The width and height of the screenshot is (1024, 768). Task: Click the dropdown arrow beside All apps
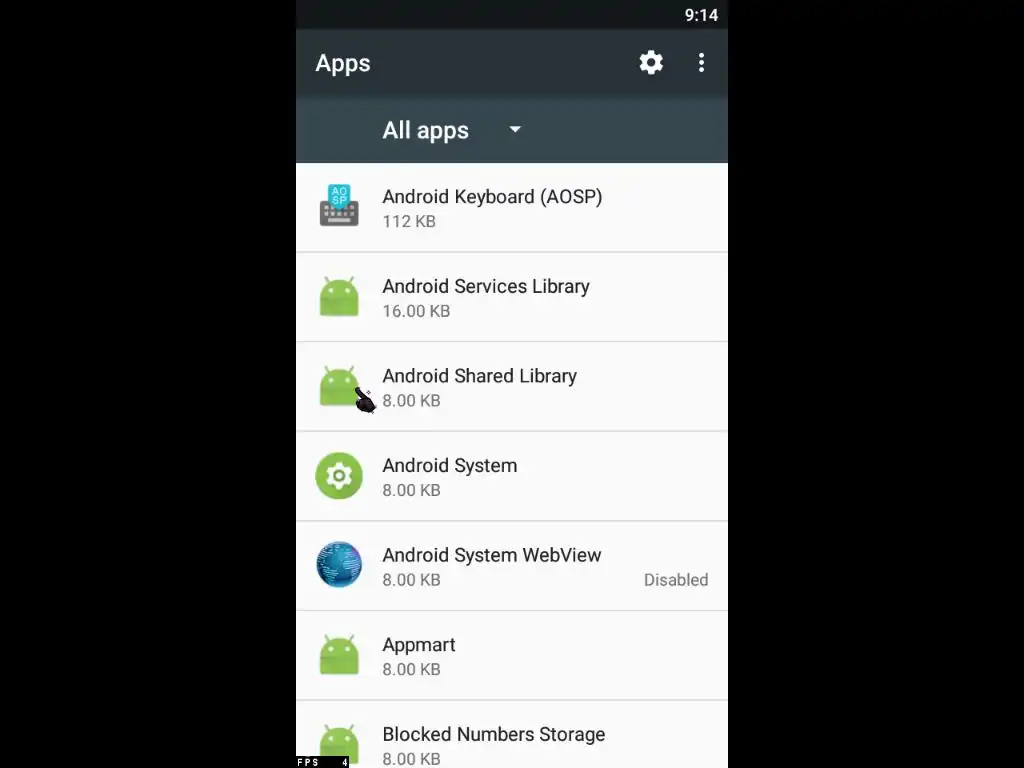pos(515,129)
